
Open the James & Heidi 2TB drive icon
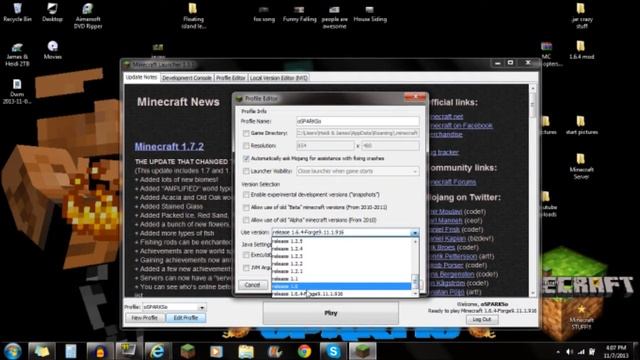pos(17,54)
